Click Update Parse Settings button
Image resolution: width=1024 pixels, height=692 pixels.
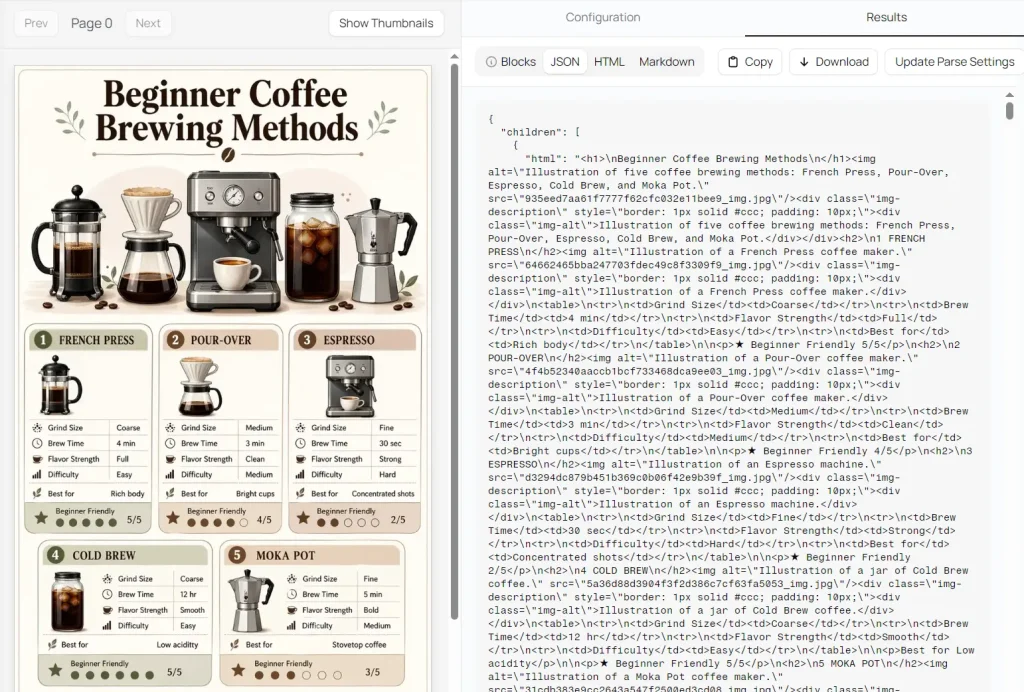point(954,62)
